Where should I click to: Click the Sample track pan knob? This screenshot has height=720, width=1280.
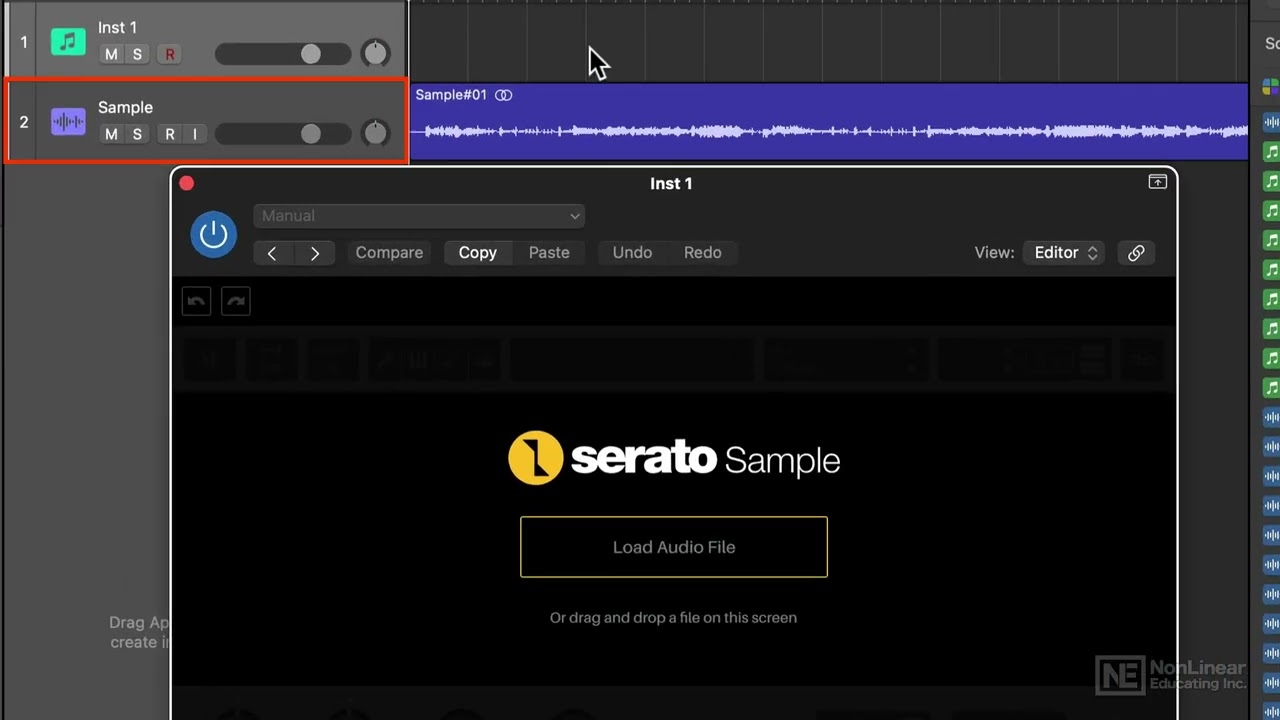(375, 133)
